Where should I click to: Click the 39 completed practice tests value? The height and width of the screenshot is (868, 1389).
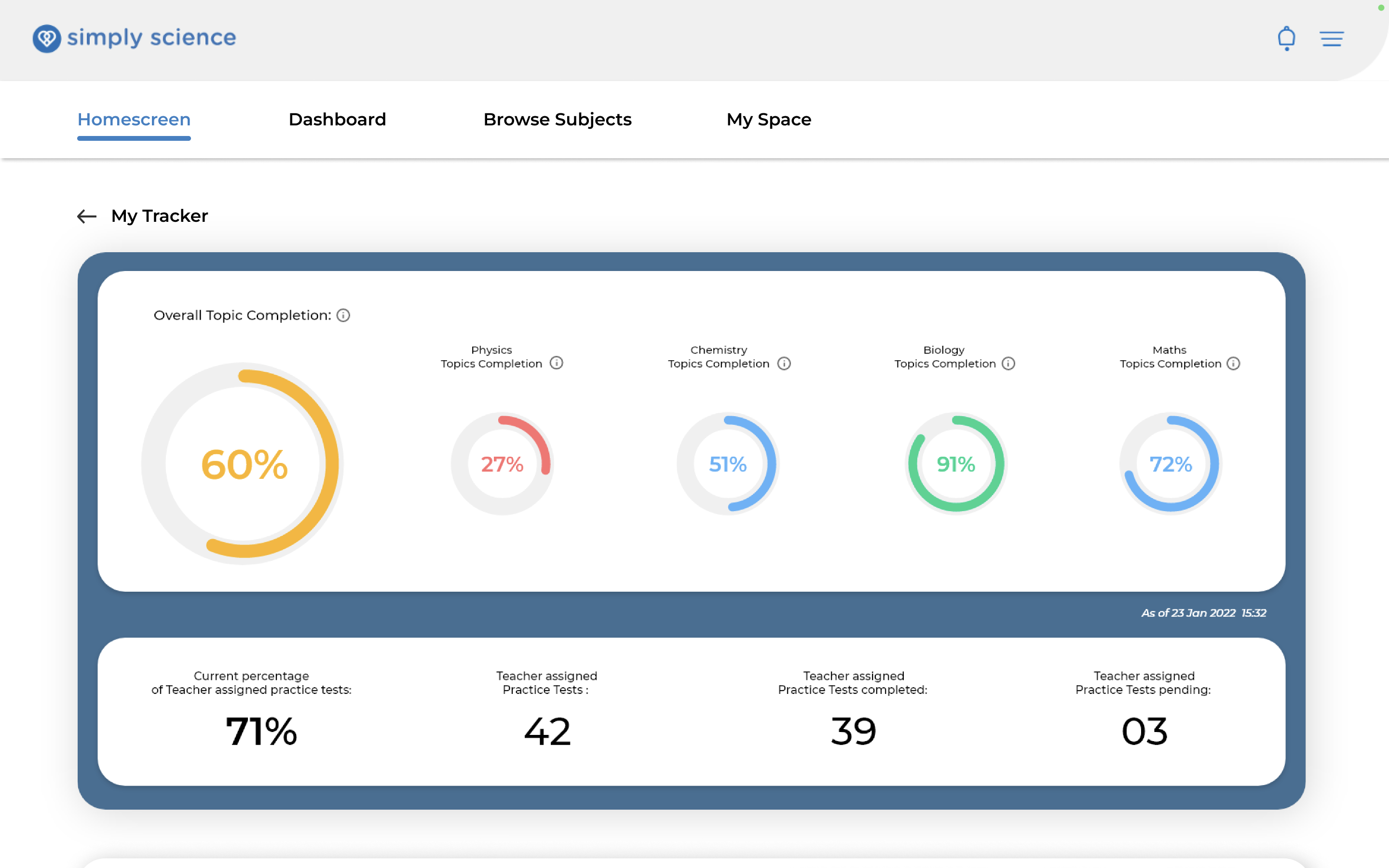click(854, 732)
